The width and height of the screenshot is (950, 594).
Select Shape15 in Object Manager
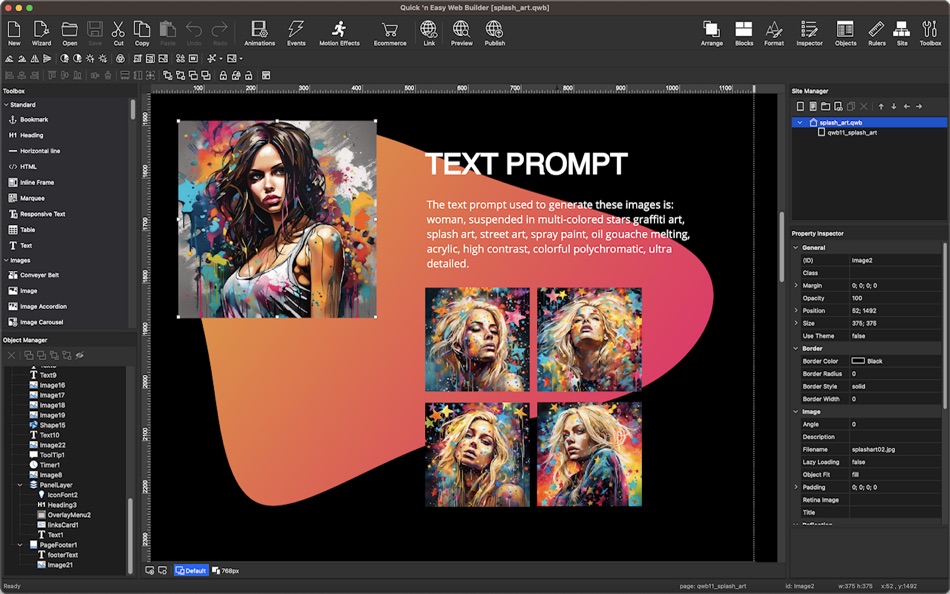tap(47, 425)
